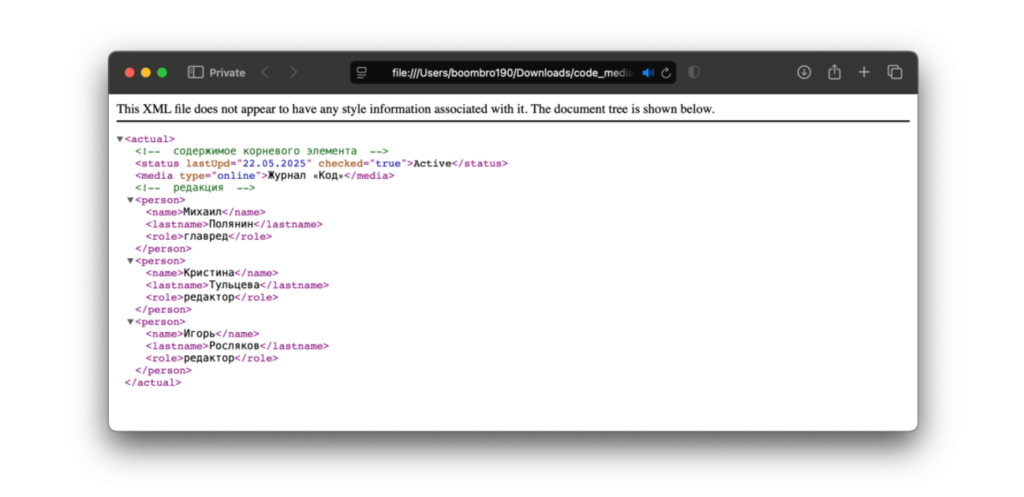Image resolution: width=1024 pixels, height=497 pixels.
Task: Show the tab overview icon
Action: 895,73
